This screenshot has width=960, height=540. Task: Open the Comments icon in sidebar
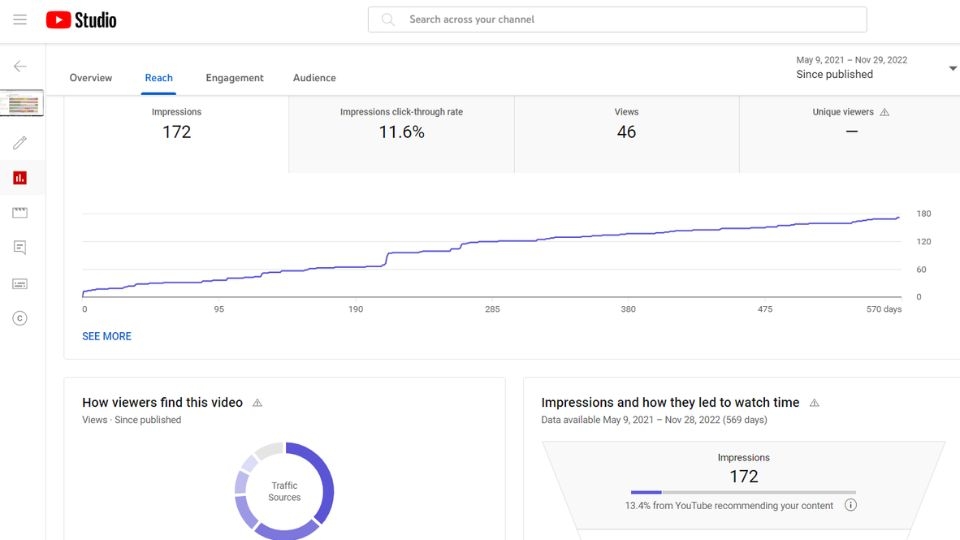(20, 248)
